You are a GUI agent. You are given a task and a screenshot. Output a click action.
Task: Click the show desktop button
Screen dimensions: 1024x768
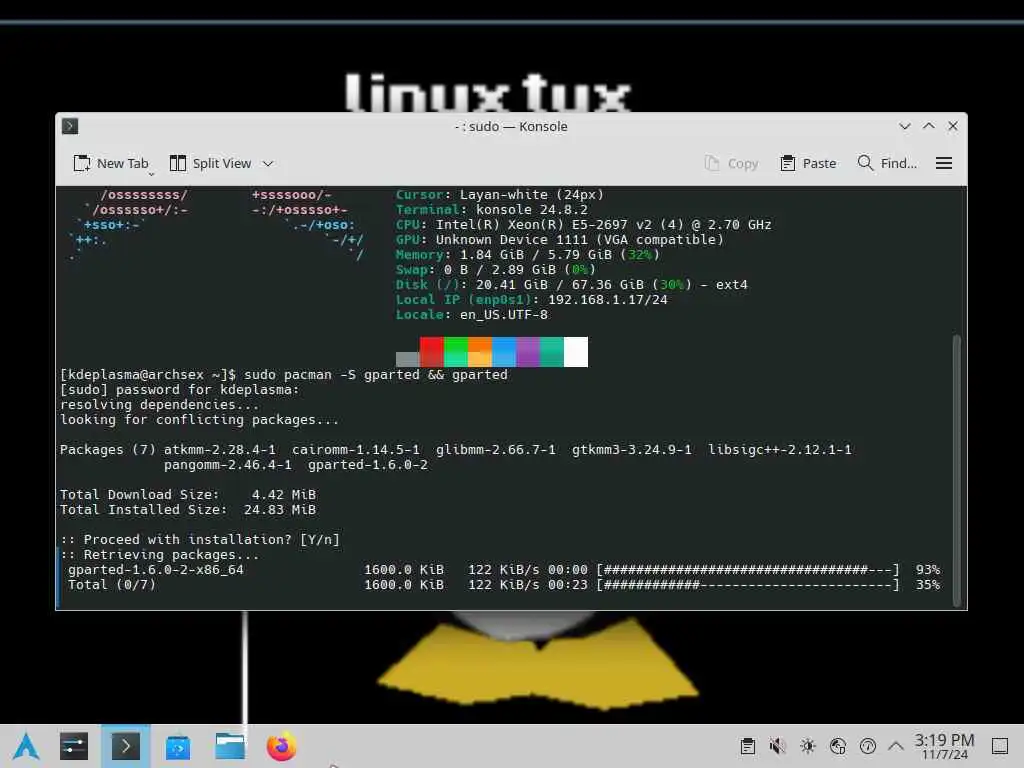click(1000, 746)
